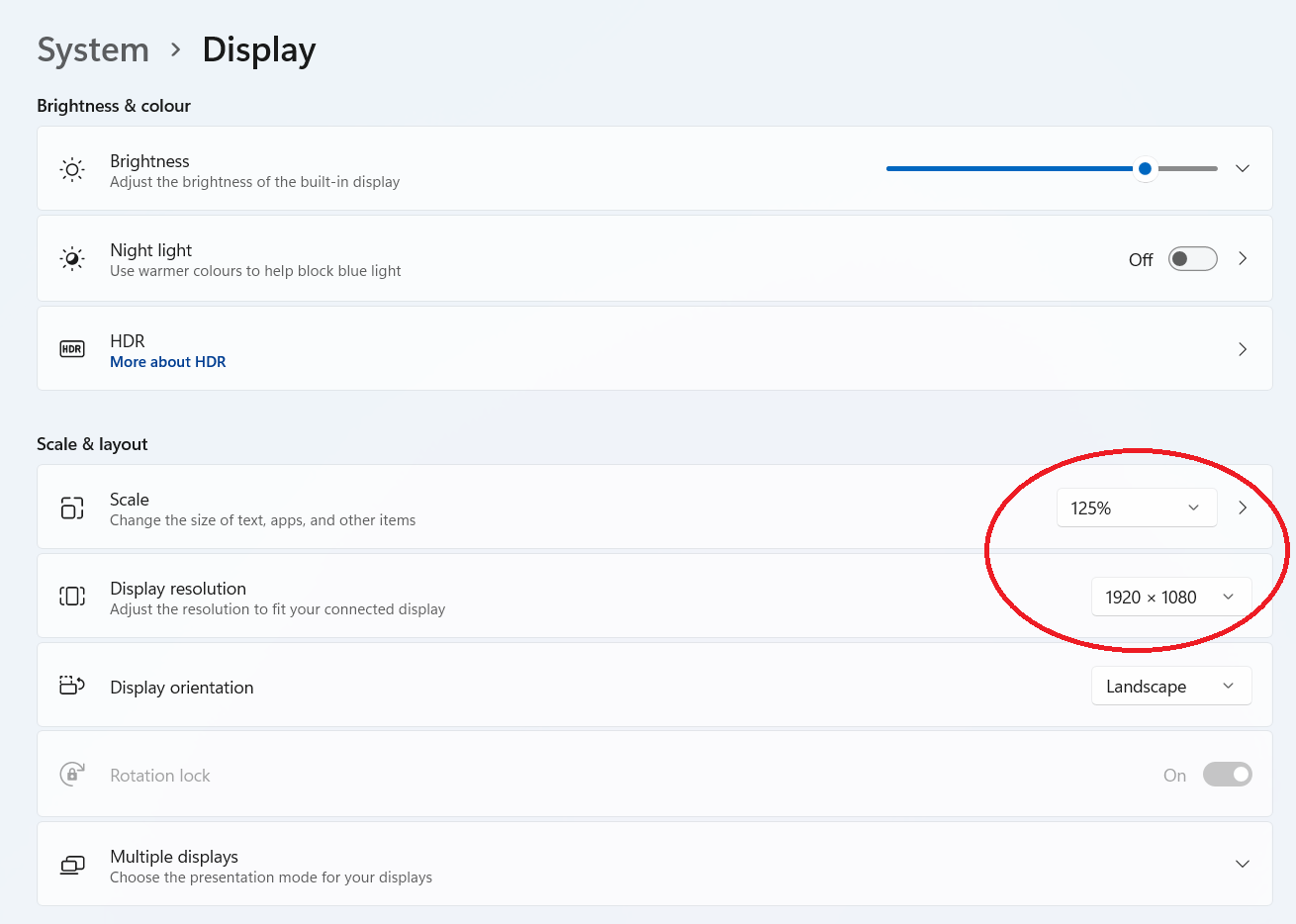1296x924 pixels.
Task: Expand the Multiple displays section
Action: [x=1243, y=864]
